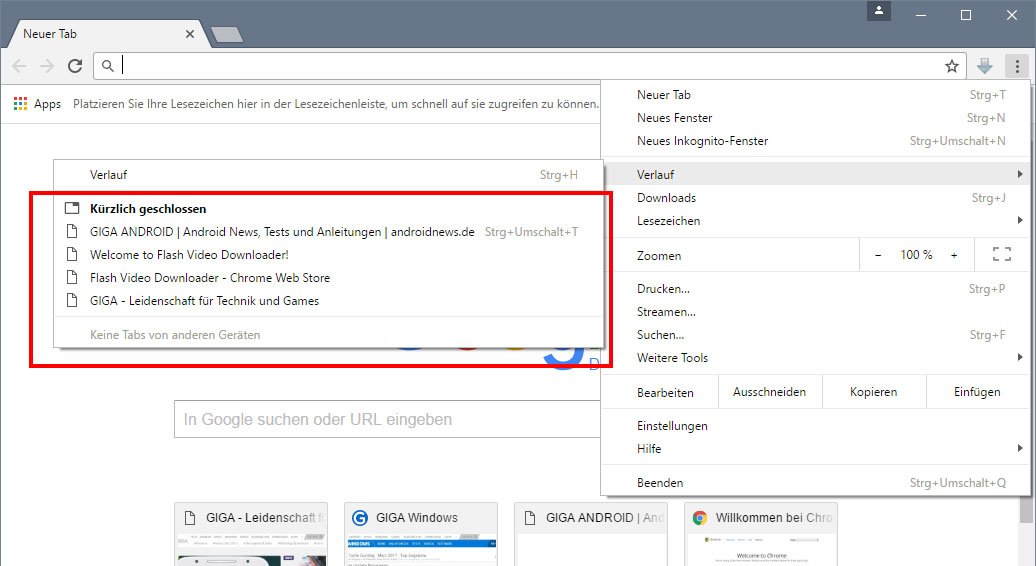Expand the Hilfe submenu
The height and width of the screenshot is (566, 1036).
point(815,449)
